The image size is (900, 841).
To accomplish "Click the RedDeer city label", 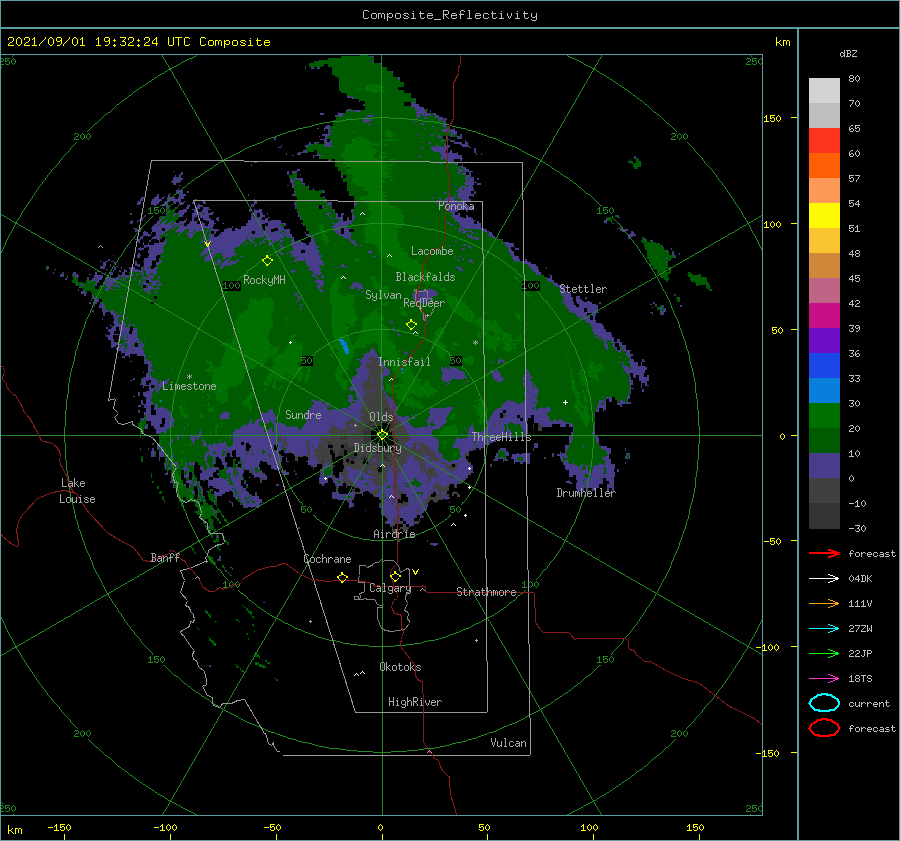I will (424, 303).
